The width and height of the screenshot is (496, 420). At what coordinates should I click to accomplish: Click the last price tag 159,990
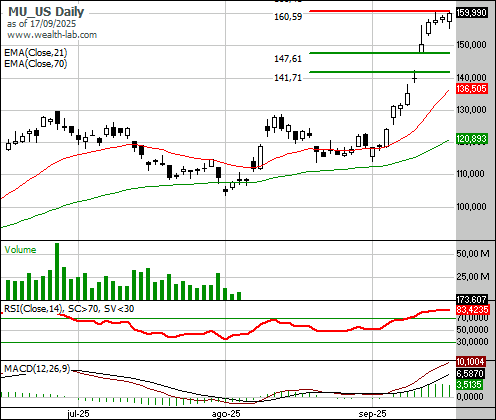click(471, 13)
